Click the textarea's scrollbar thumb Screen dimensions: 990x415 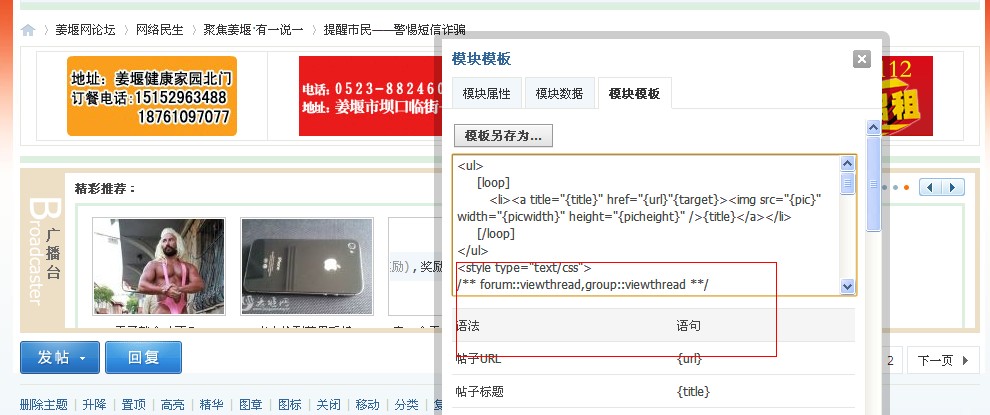[847, 183]
